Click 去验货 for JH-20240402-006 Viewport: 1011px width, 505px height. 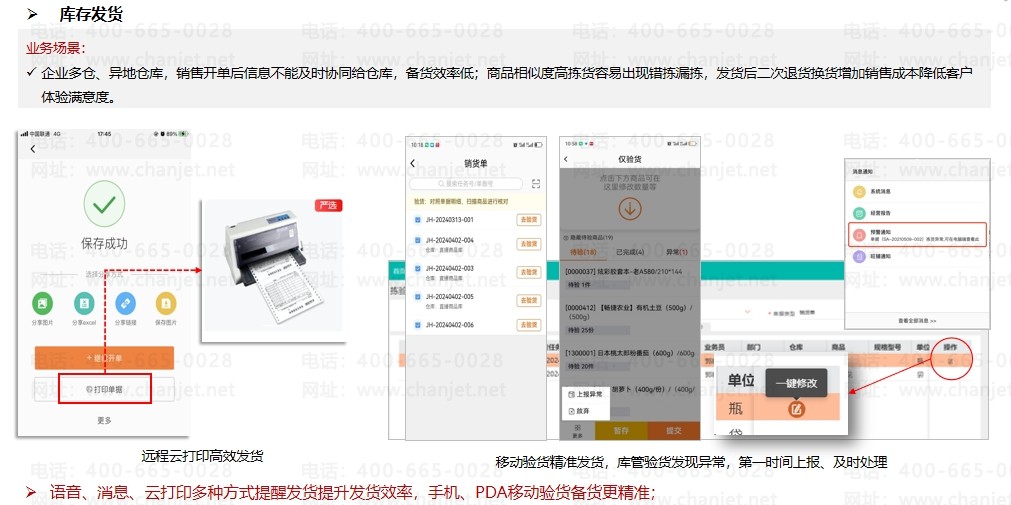coord(529,325)
